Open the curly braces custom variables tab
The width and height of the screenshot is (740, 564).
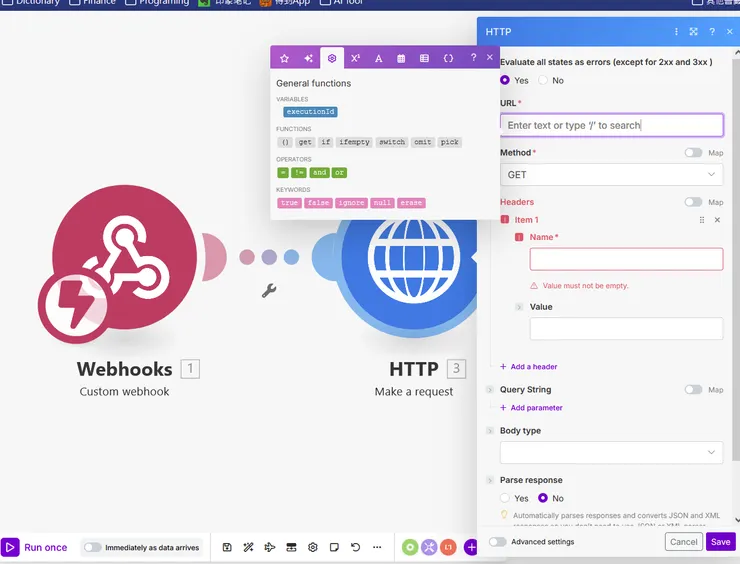pos(448,59)
